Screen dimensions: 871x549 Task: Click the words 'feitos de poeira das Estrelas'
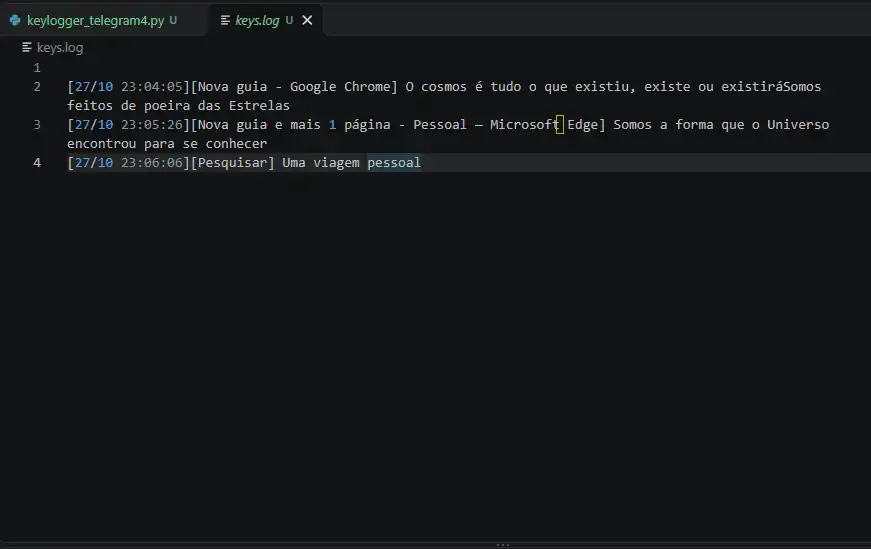(178, 106)
